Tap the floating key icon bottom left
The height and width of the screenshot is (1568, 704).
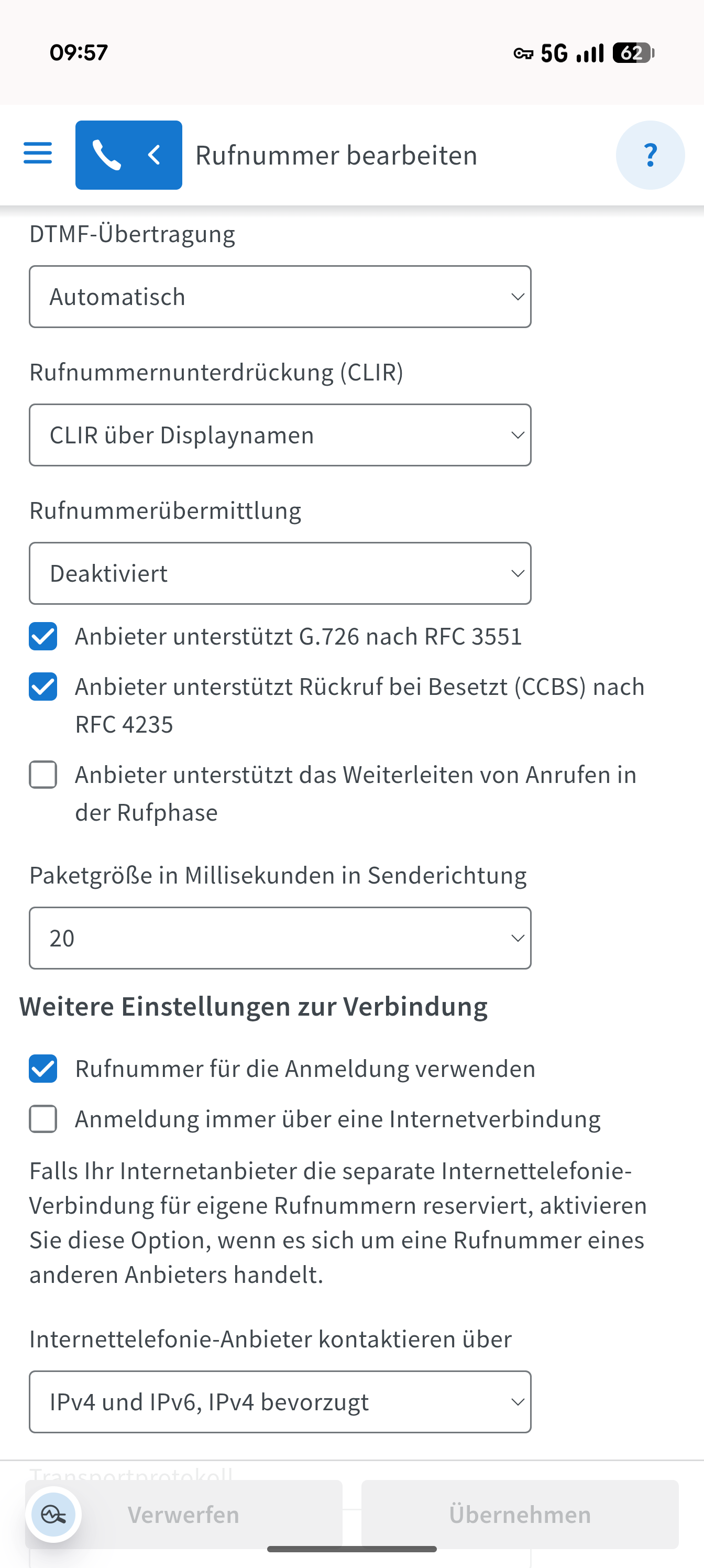tap(53, 1514)
